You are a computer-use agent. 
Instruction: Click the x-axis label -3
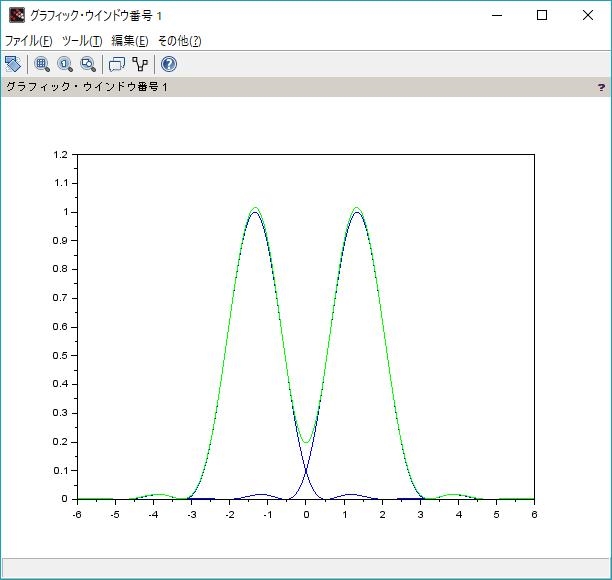(192, 514)
